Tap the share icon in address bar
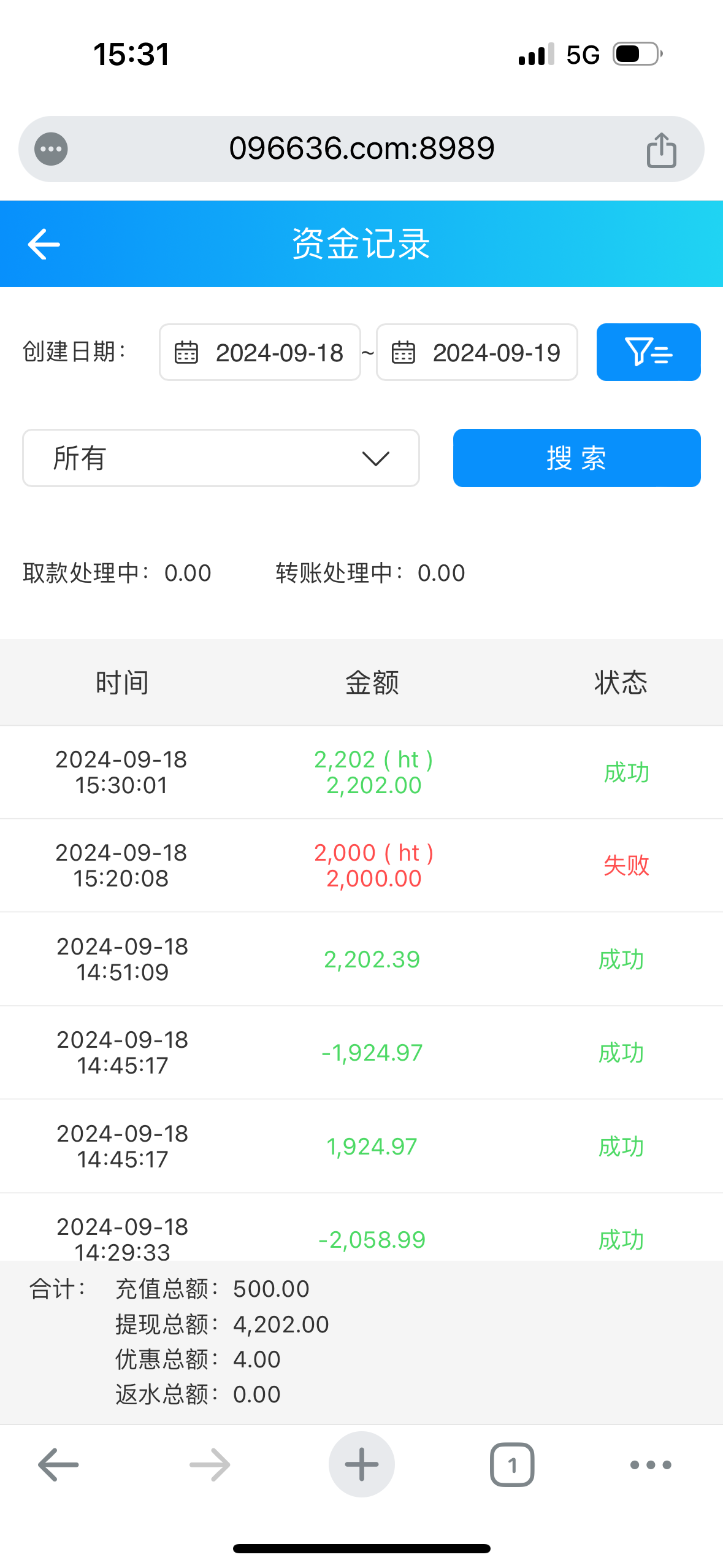 click(661, 150)
